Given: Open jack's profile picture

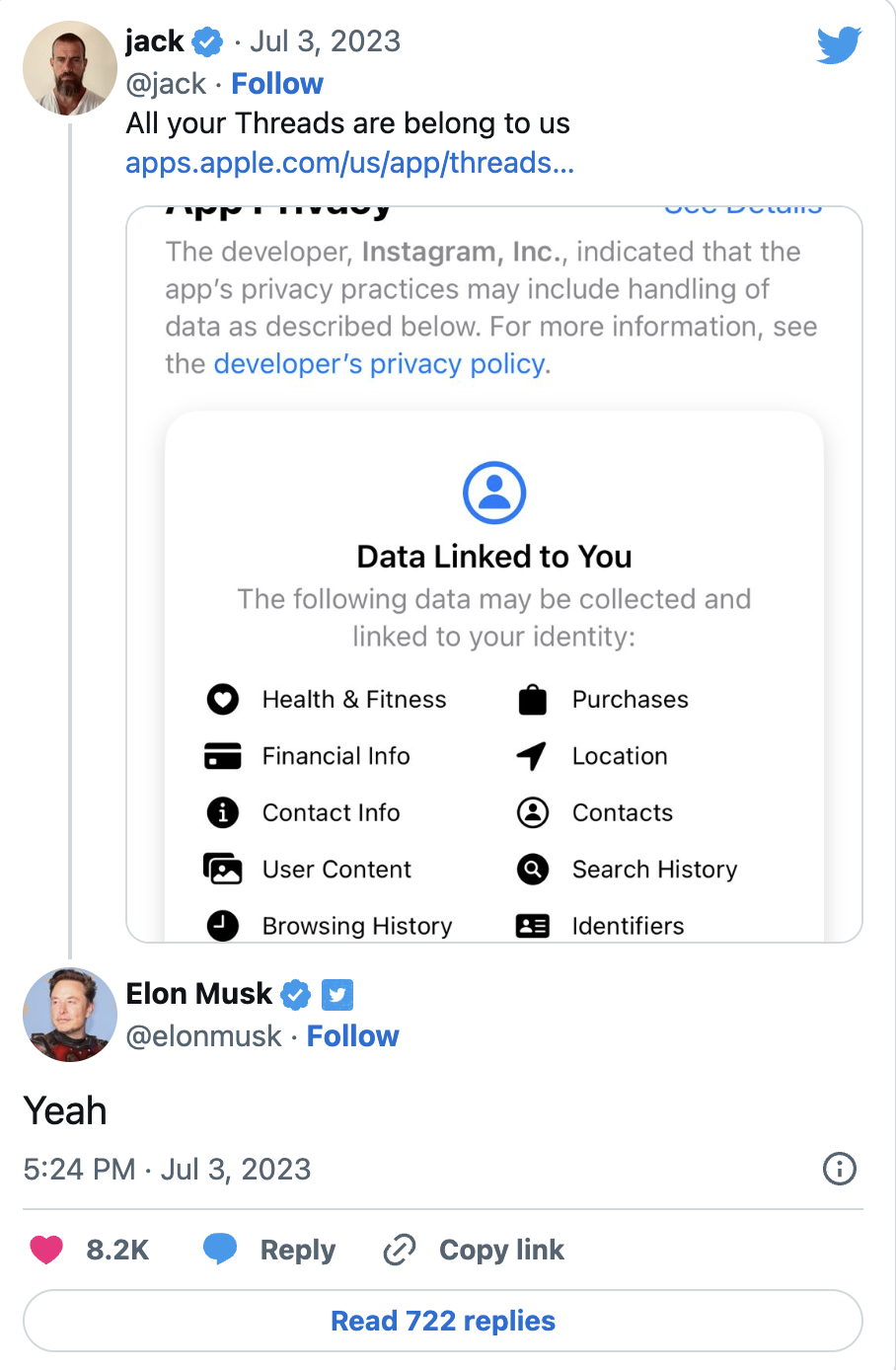Looking at the screenshot, I should click(x=69, y=68).
